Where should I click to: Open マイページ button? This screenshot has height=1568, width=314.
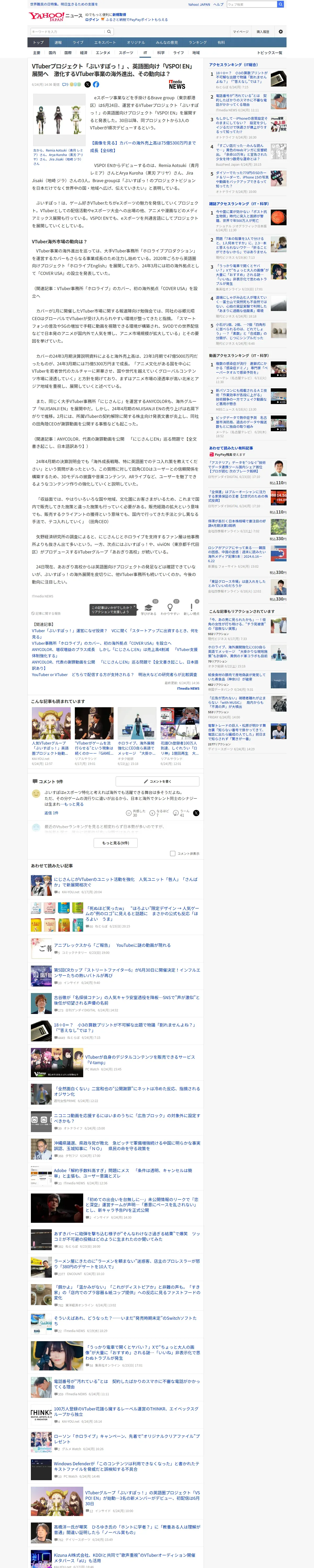[240, 32]
